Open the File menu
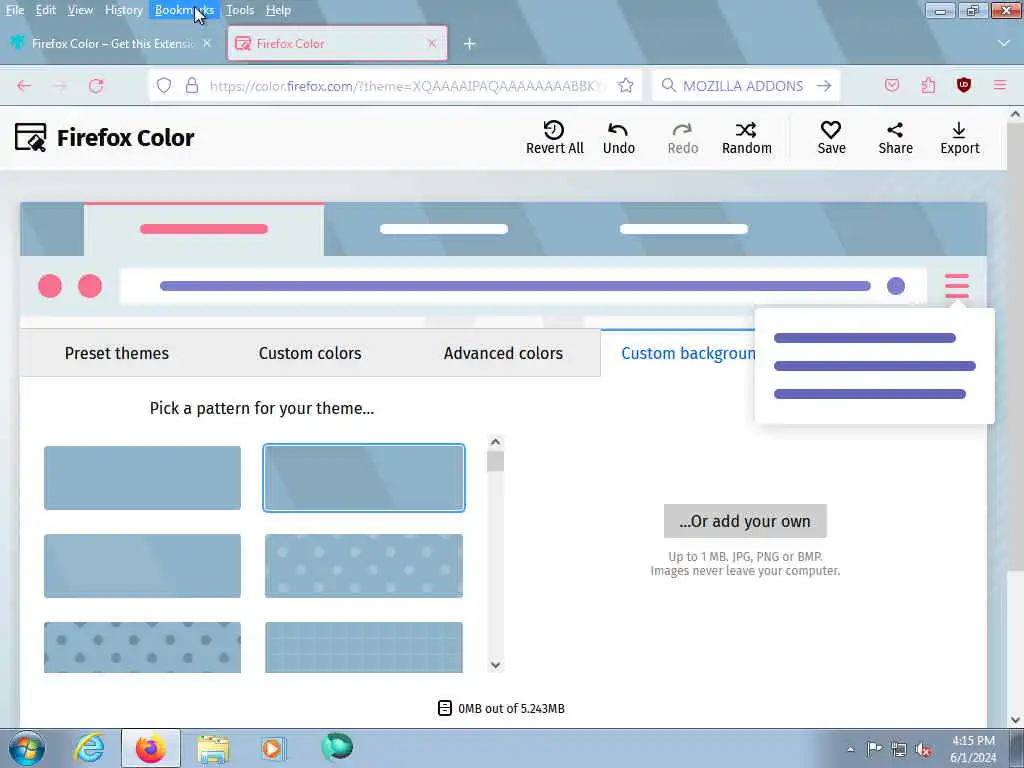Screen dimensions: 1024x768 [14, 10]
